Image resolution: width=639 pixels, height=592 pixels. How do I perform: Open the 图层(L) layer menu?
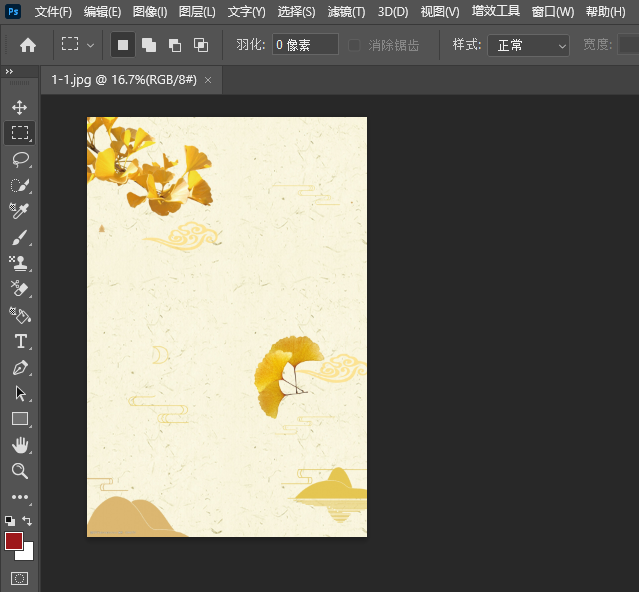coord(197,12)
